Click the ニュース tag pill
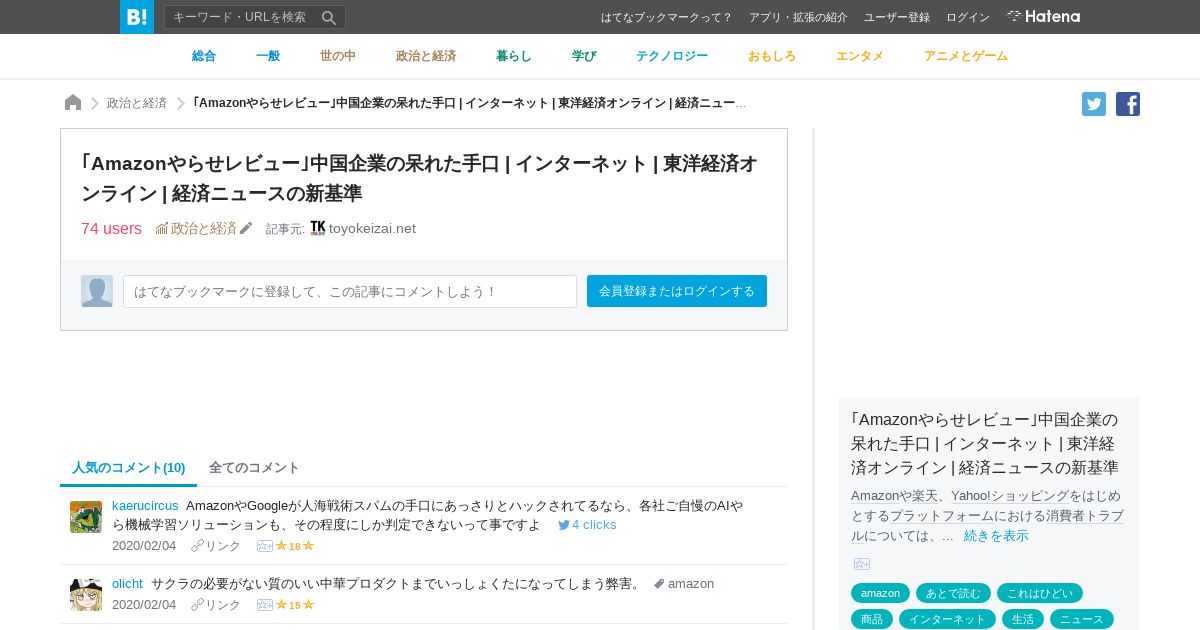1200x630 pixels. click(x=1082, y=619)
